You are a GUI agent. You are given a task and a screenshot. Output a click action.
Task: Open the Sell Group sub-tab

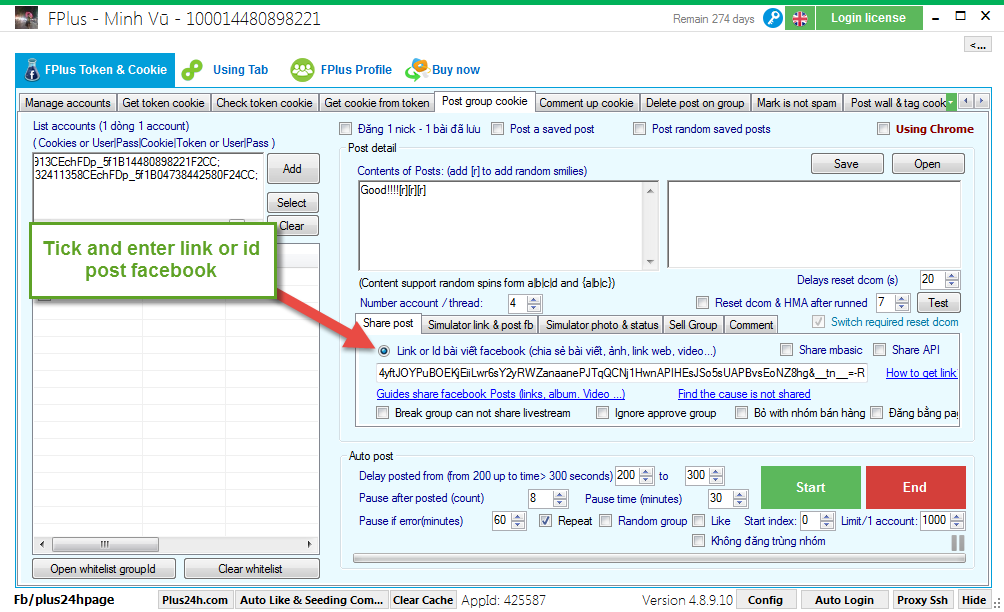tap(693, 325)
